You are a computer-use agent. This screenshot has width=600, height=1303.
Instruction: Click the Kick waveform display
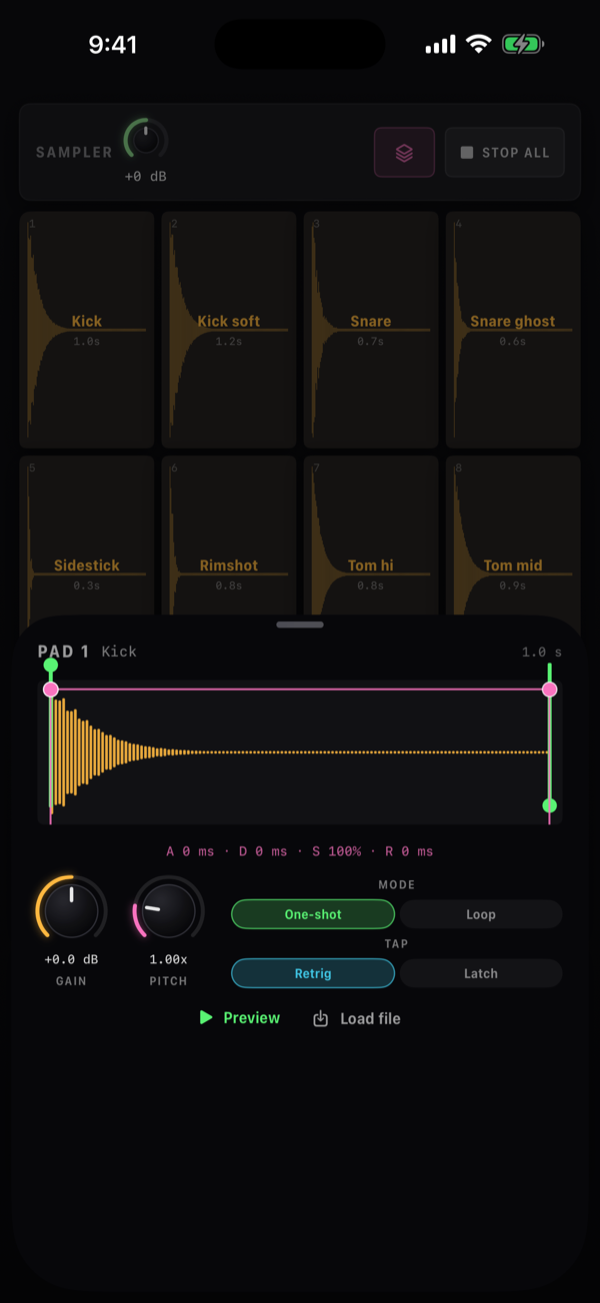pyautogui.click(x=300, y=752)
